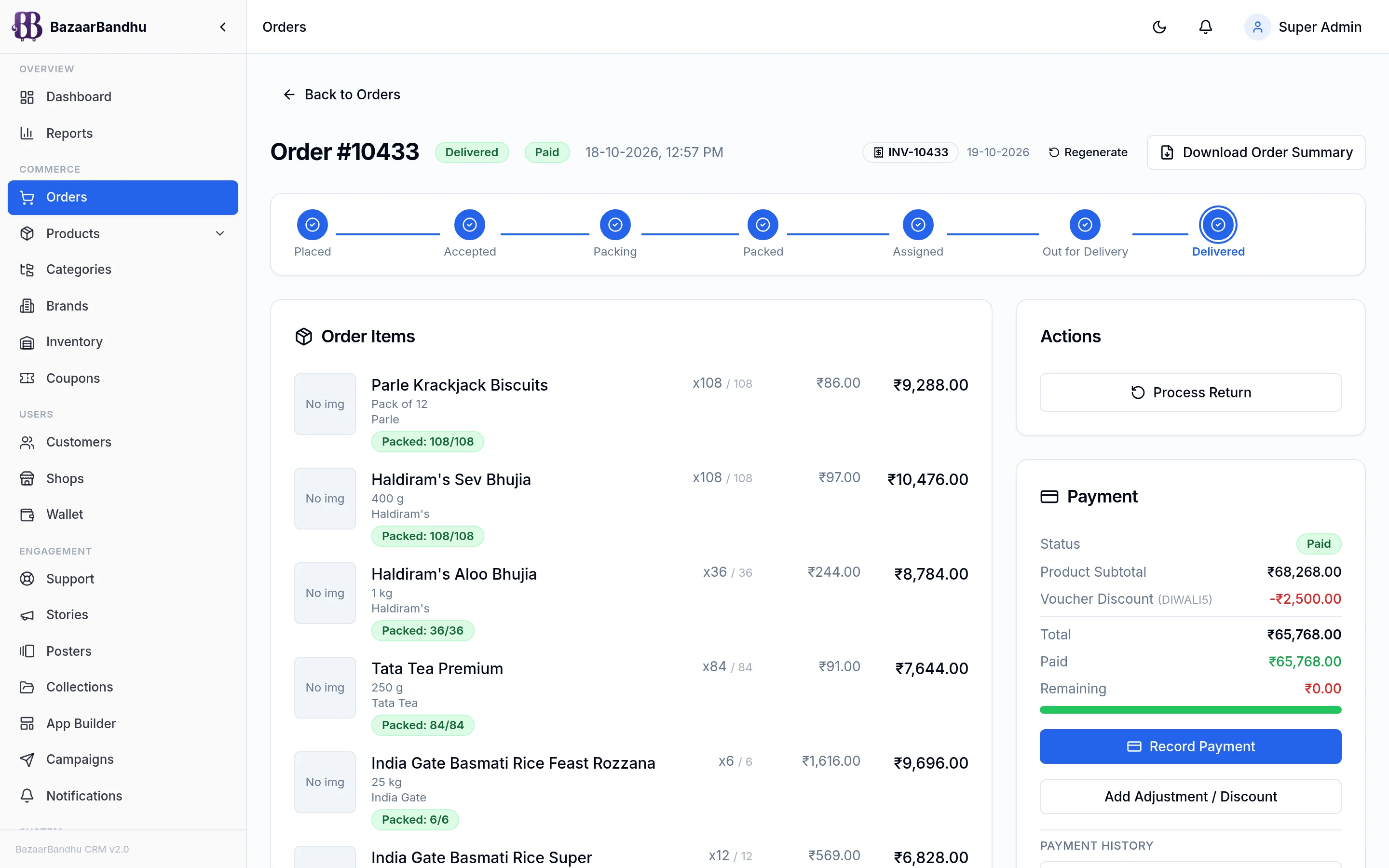Click the BazaarBandhu logo icon
1389x868 pixels.
27,27
